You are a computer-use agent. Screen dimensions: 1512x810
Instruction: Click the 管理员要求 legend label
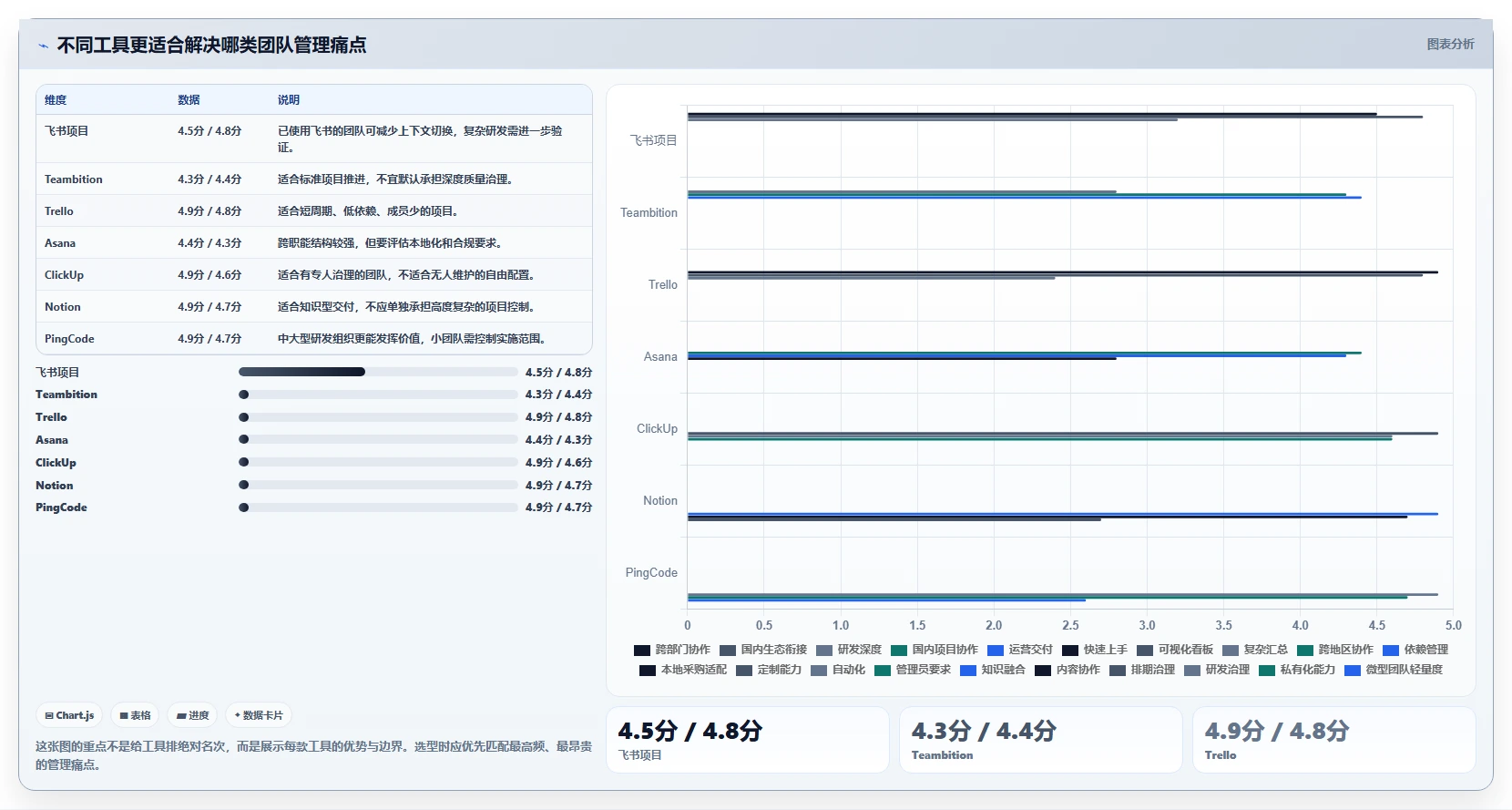point(924,670)
